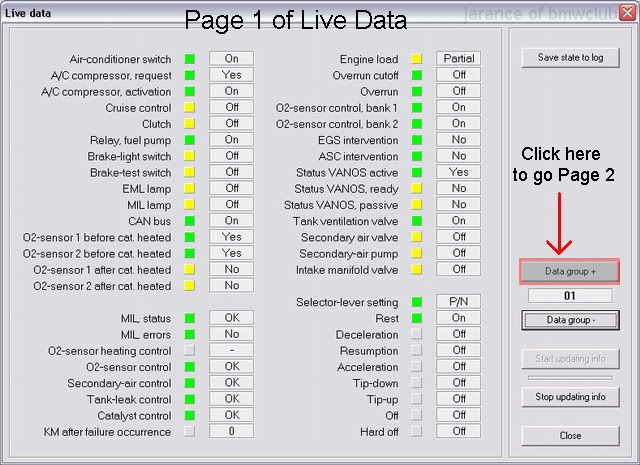
Task: Click the yellow indicator for Secondary-air pump
Action: pyautogui.click(x=416, y=253)
